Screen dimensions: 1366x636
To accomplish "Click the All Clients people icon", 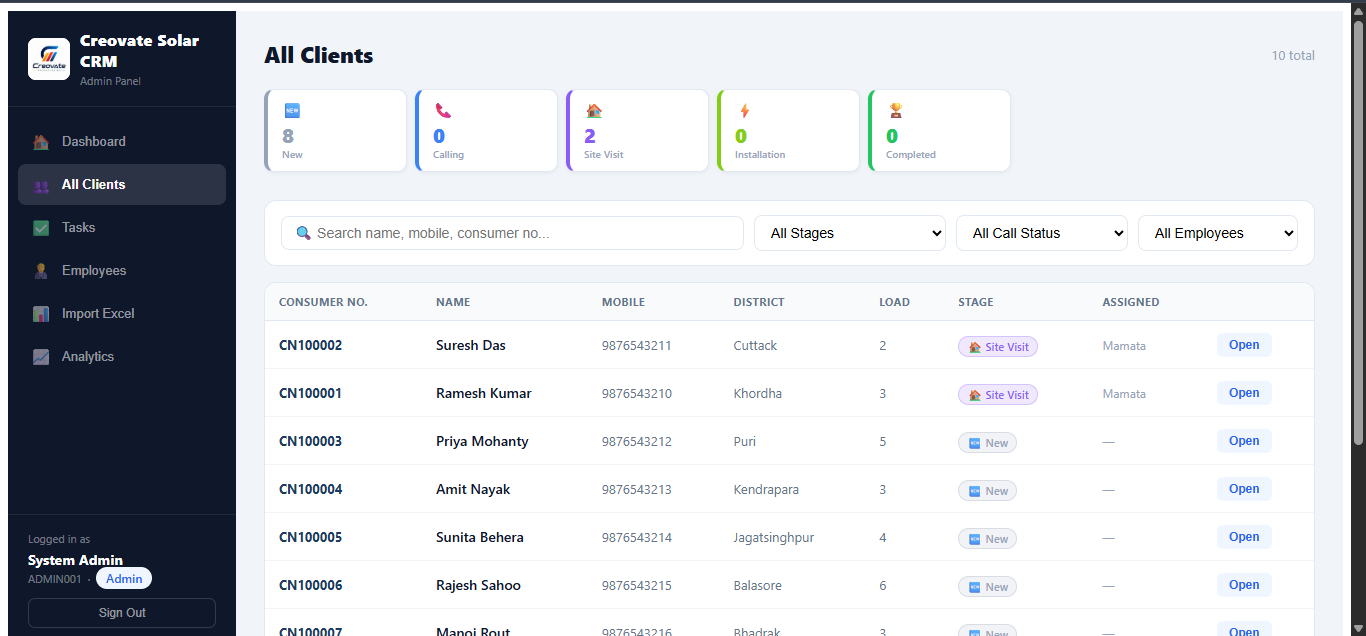I will 41,185.
